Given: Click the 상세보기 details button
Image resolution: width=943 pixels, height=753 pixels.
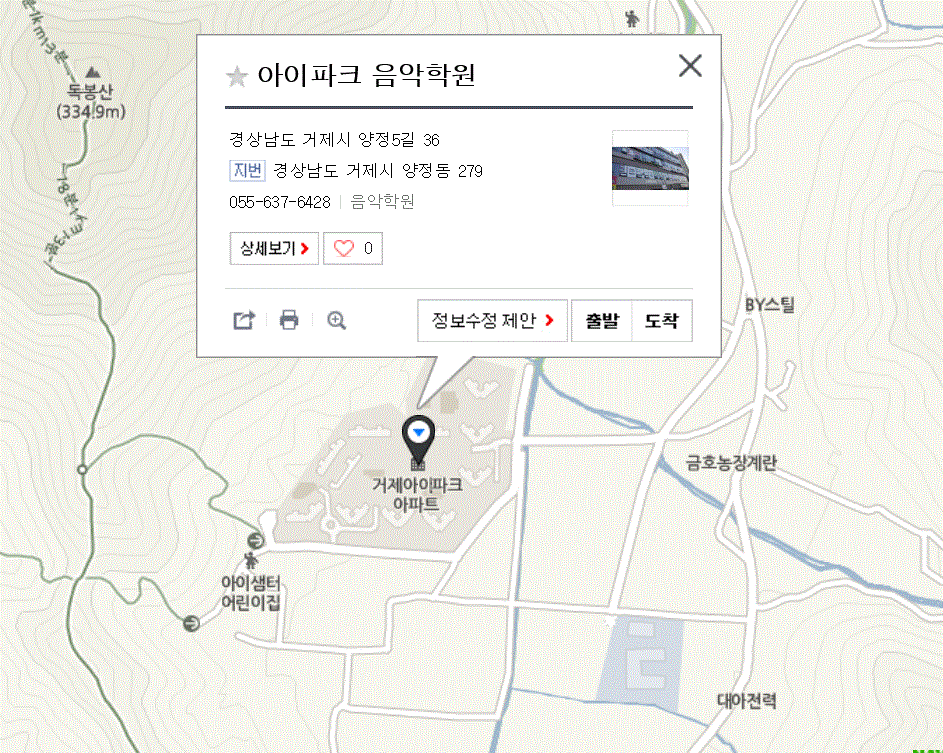Looking at the screenshot, I should (x=274, y=248).
